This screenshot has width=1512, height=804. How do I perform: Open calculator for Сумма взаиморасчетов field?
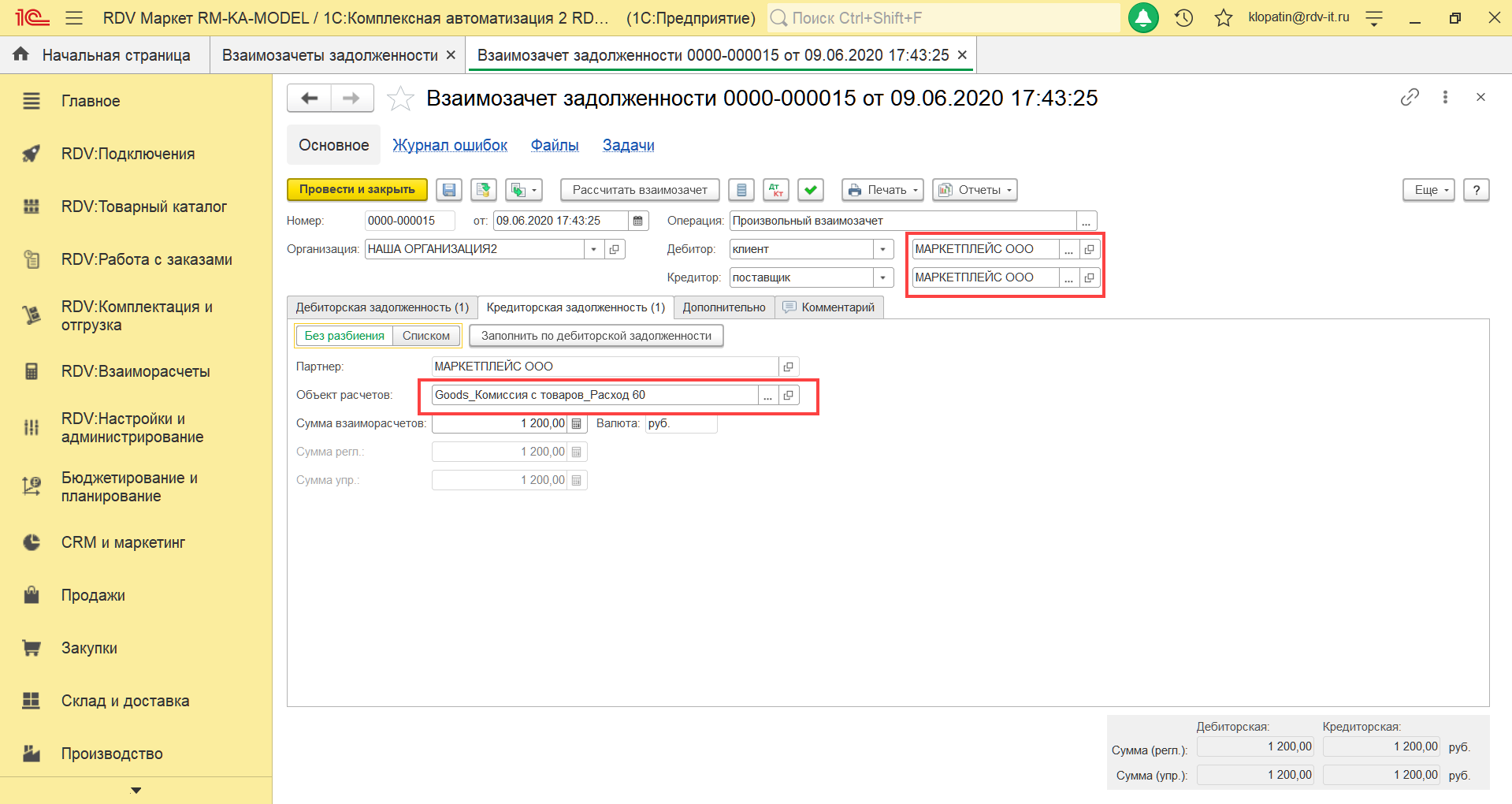click(577, 424)
